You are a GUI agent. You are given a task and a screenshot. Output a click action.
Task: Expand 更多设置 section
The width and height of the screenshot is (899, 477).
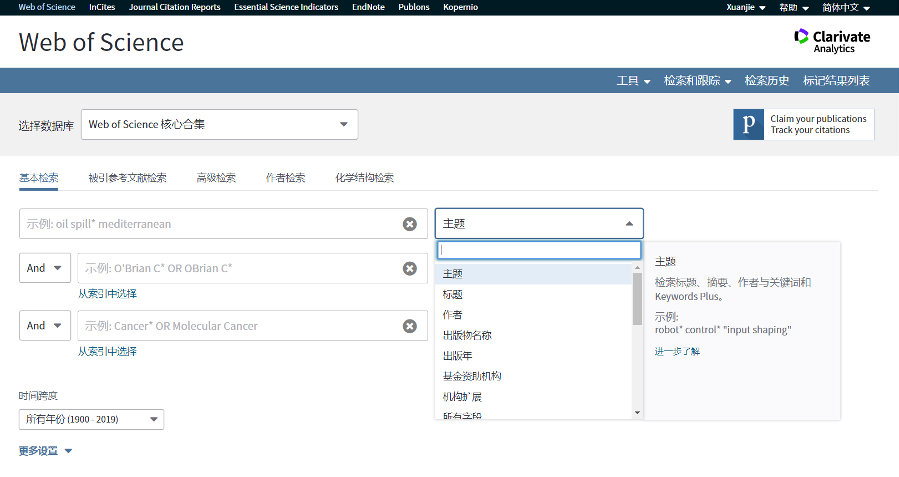click(x=46, y=451)
